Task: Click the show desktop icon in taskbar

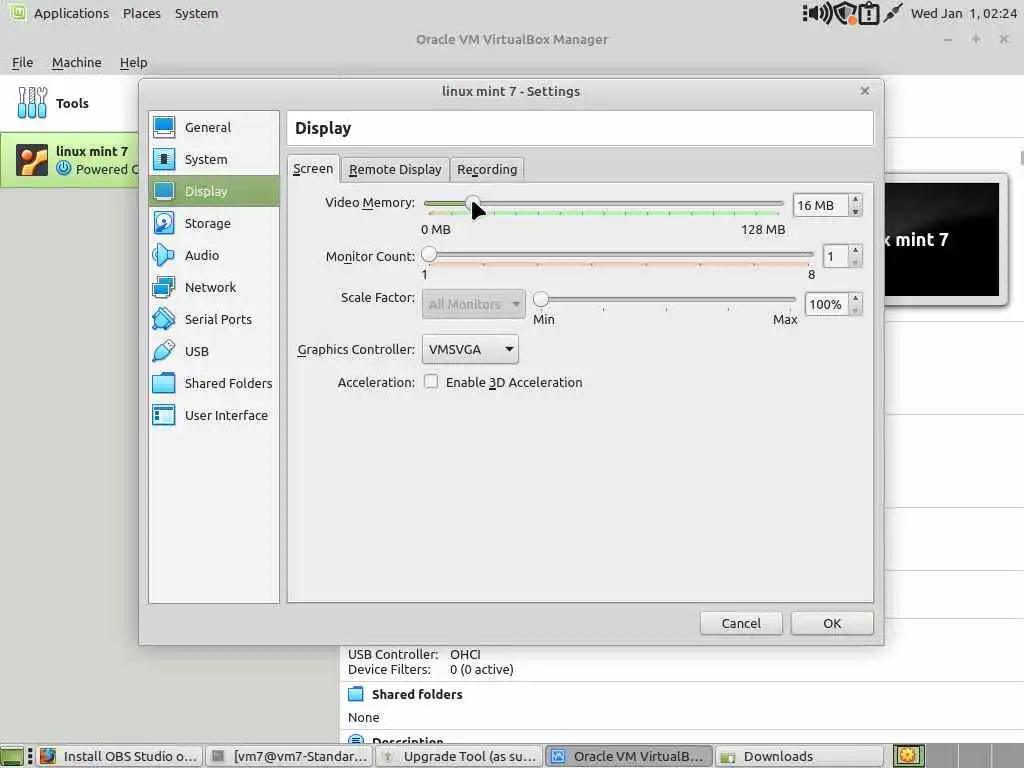Action: (x=12, y=756)
